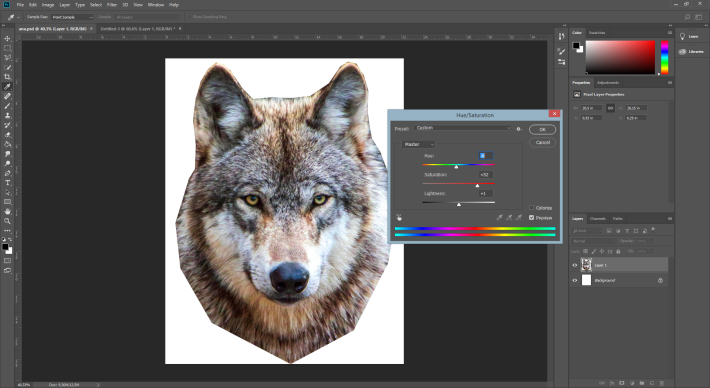The image size is (710, 388).
Task: Select the Brush tool
Action: (7, 106)
